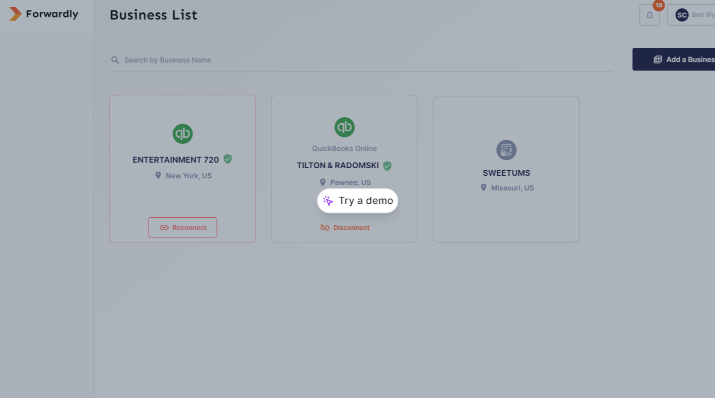Click the verified shield beside Entertainment 720
Image resolution: width=715 pixels, height=398 pixels.
tap(228, 159)
